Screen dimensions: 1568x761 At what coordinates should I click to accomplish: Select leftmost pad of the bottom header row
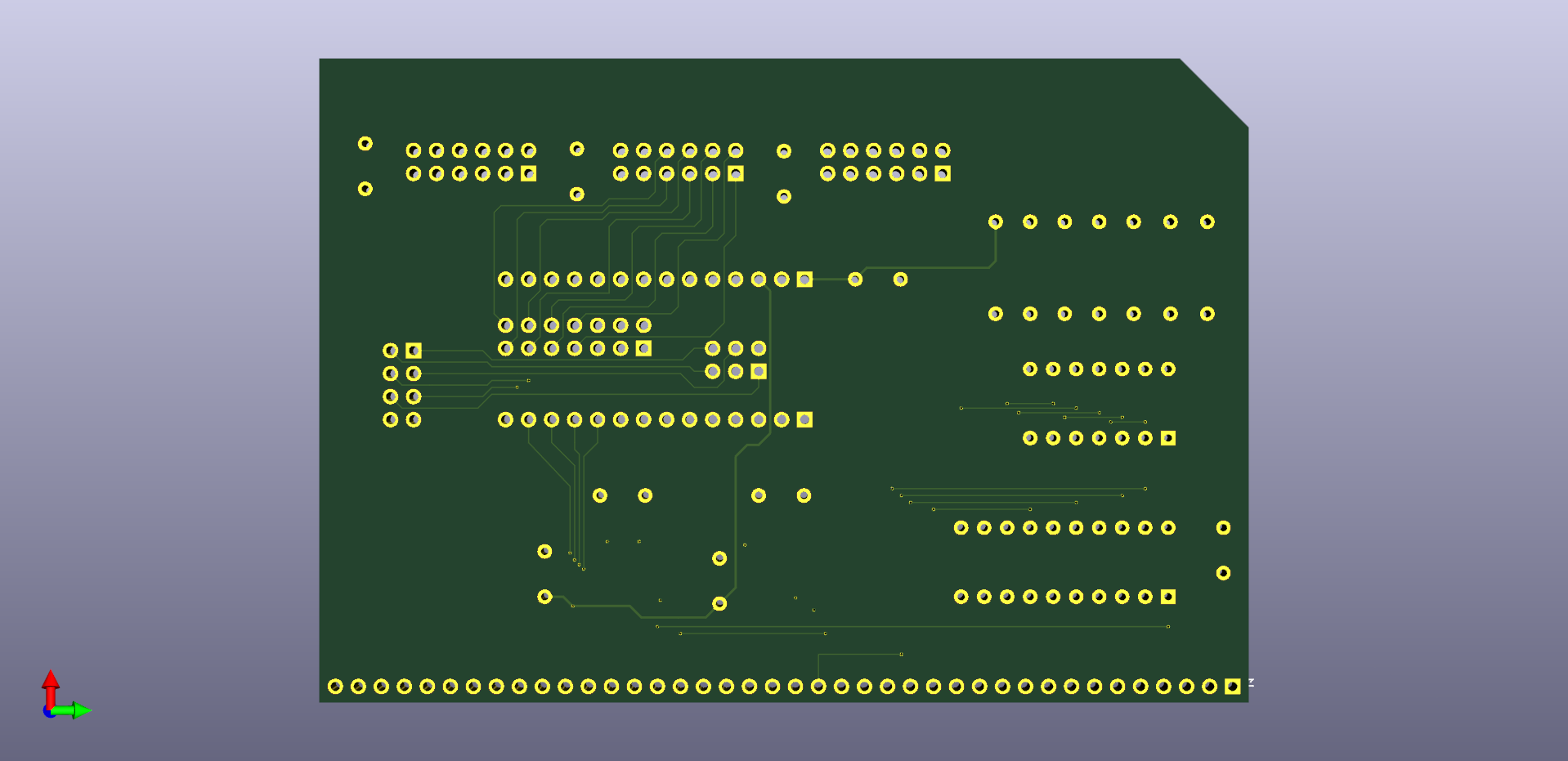(x=335, y=687)
